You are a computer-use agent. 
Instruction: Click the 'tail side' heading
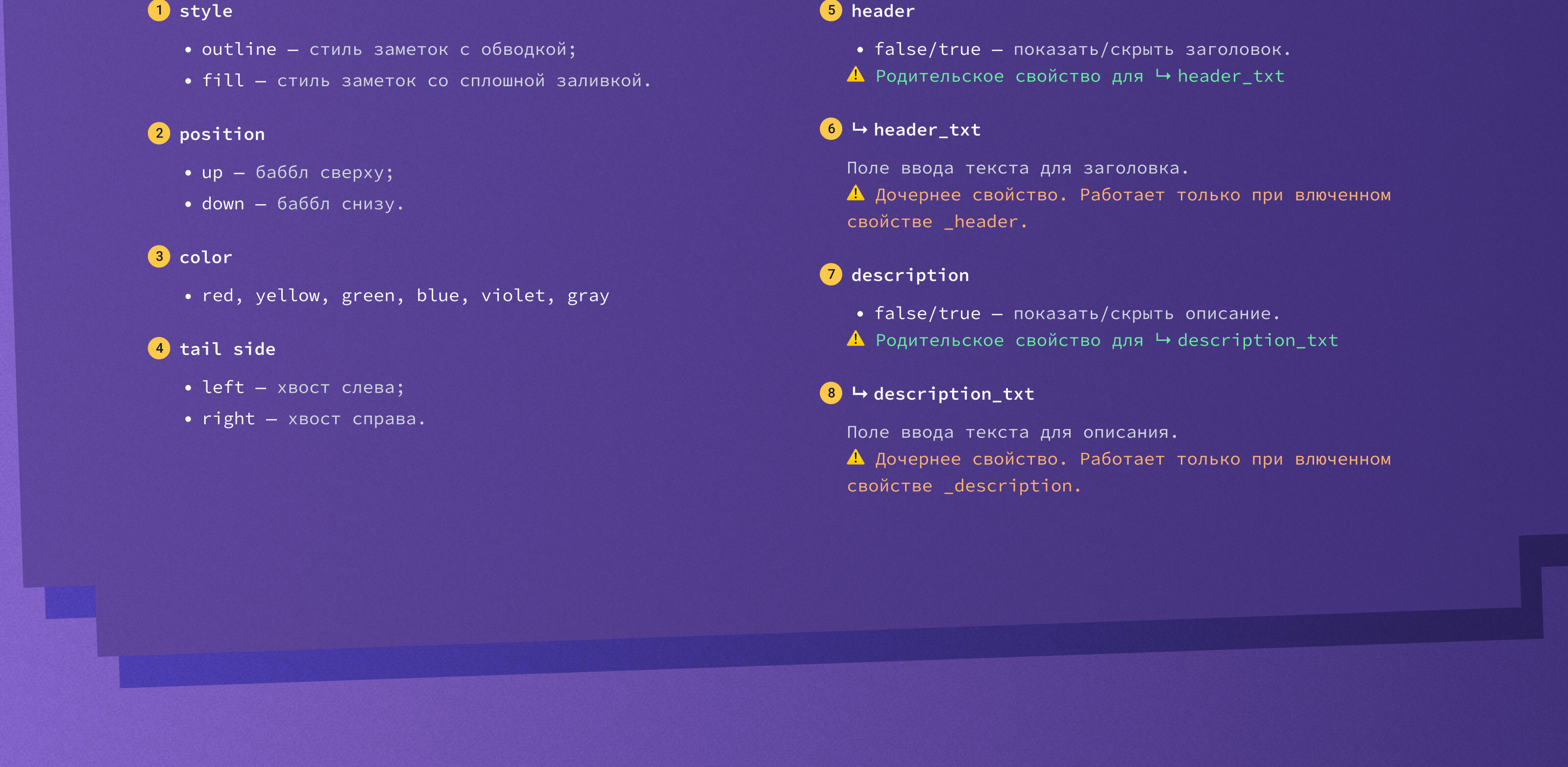click(x=227, y=349)
